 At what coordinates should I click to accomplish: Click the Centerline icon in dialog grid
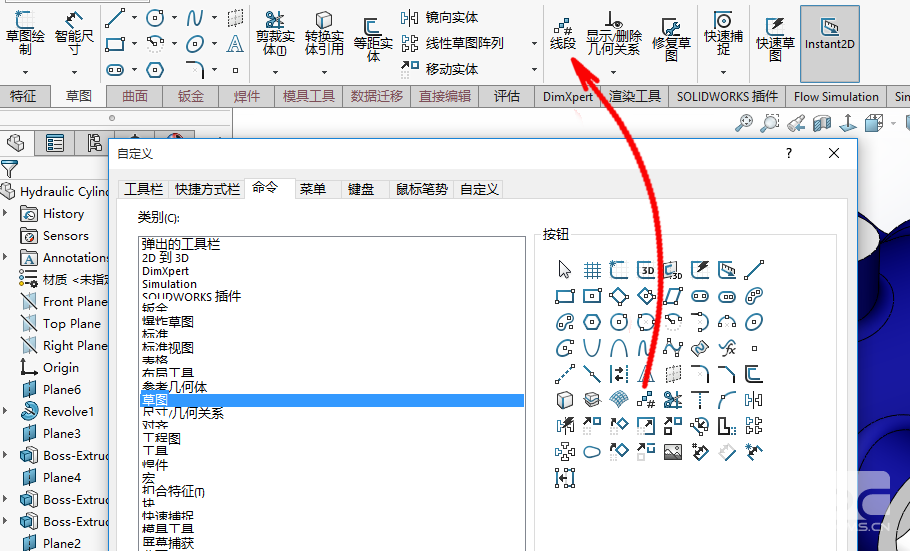565,374
